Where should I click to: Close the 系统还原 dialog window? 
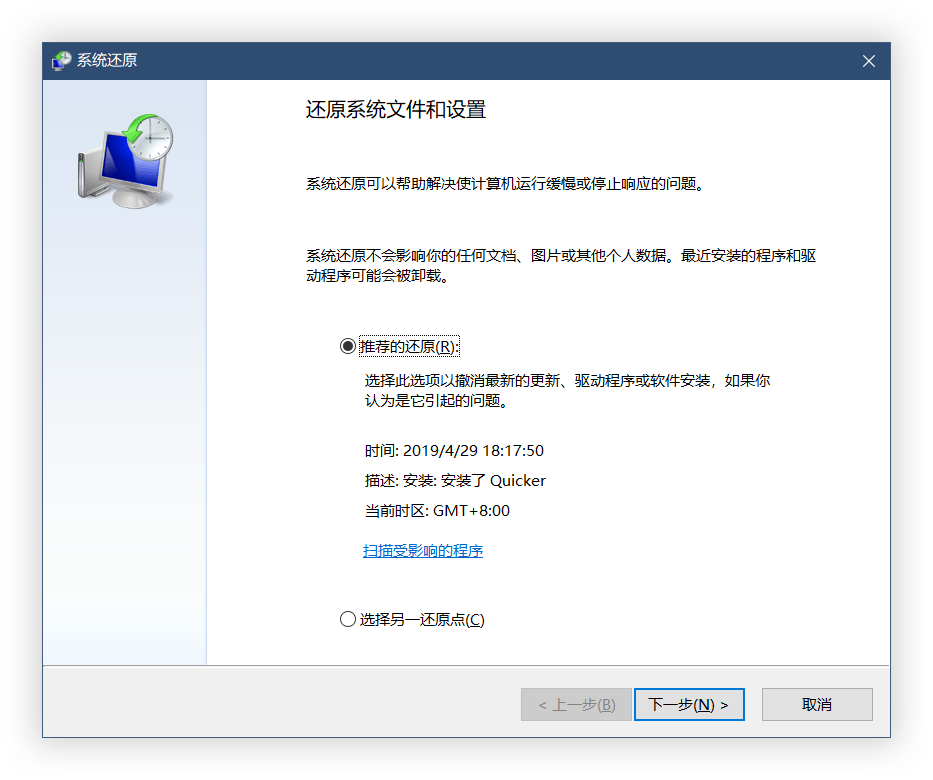click(x=869, y=61)
